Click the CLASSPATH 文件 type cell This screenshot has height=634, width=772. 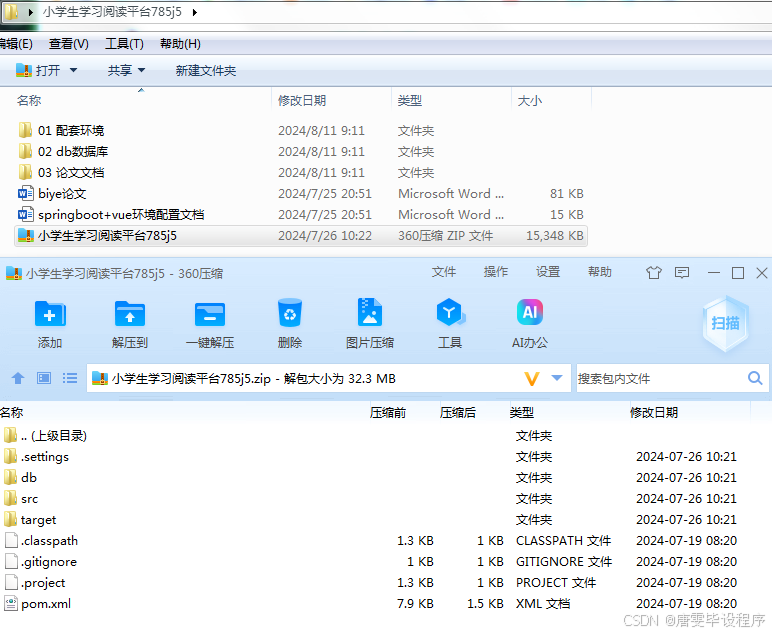(x=563, y=540)
